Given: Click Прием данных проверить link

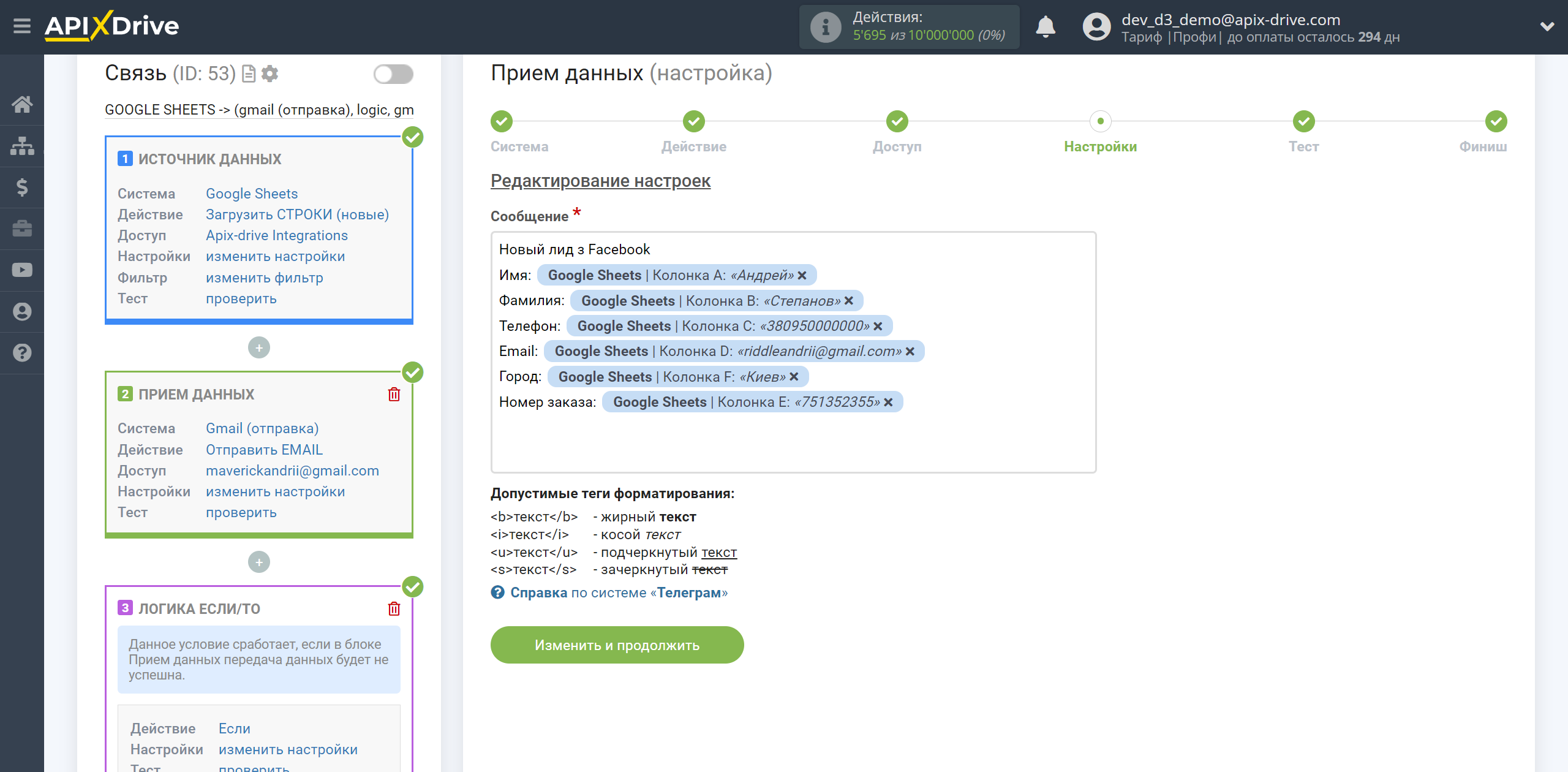Looking at the screenshot, I should [x=241, y=512].
